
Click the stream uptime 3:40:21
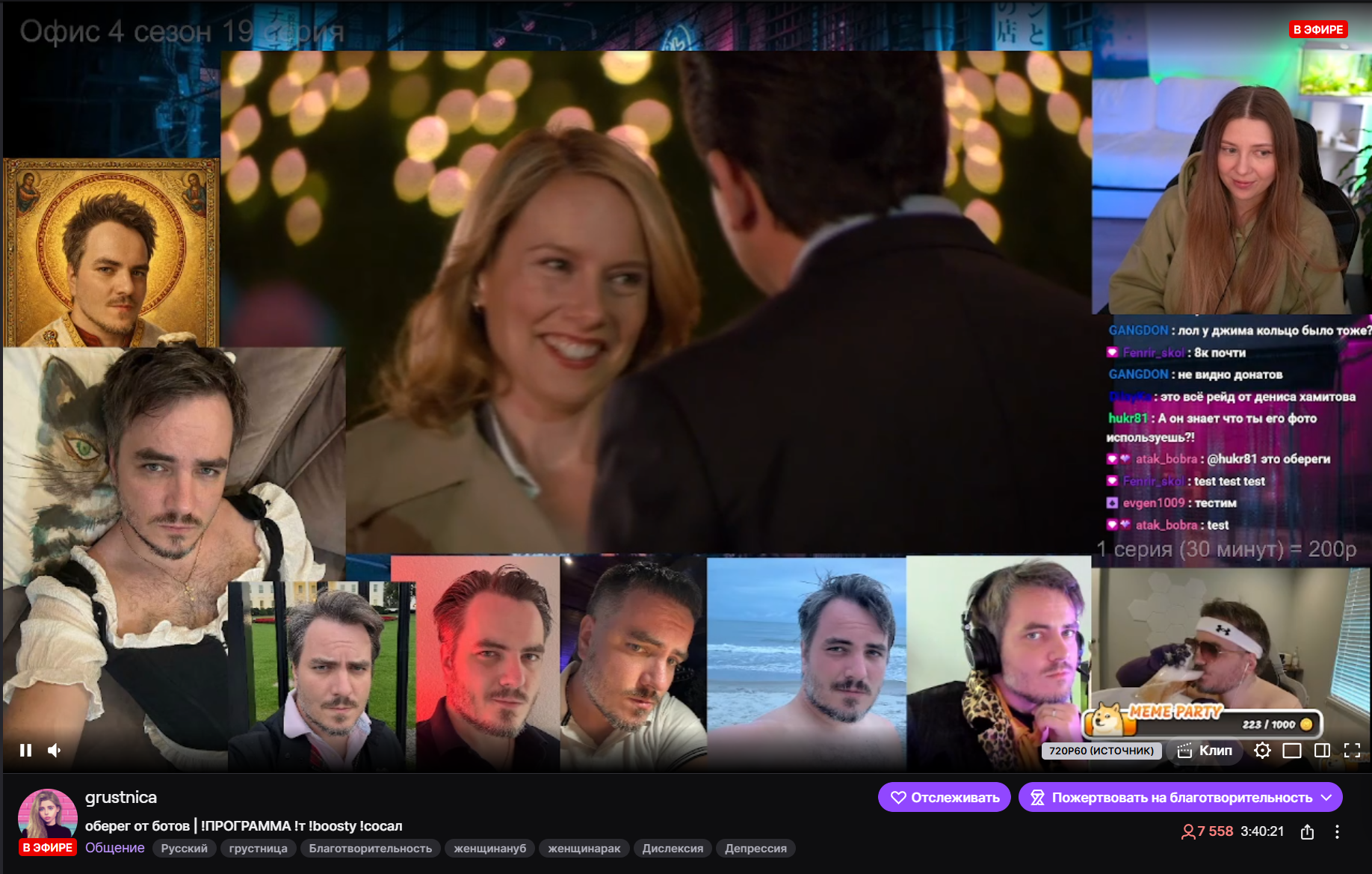coord(1262,831)
